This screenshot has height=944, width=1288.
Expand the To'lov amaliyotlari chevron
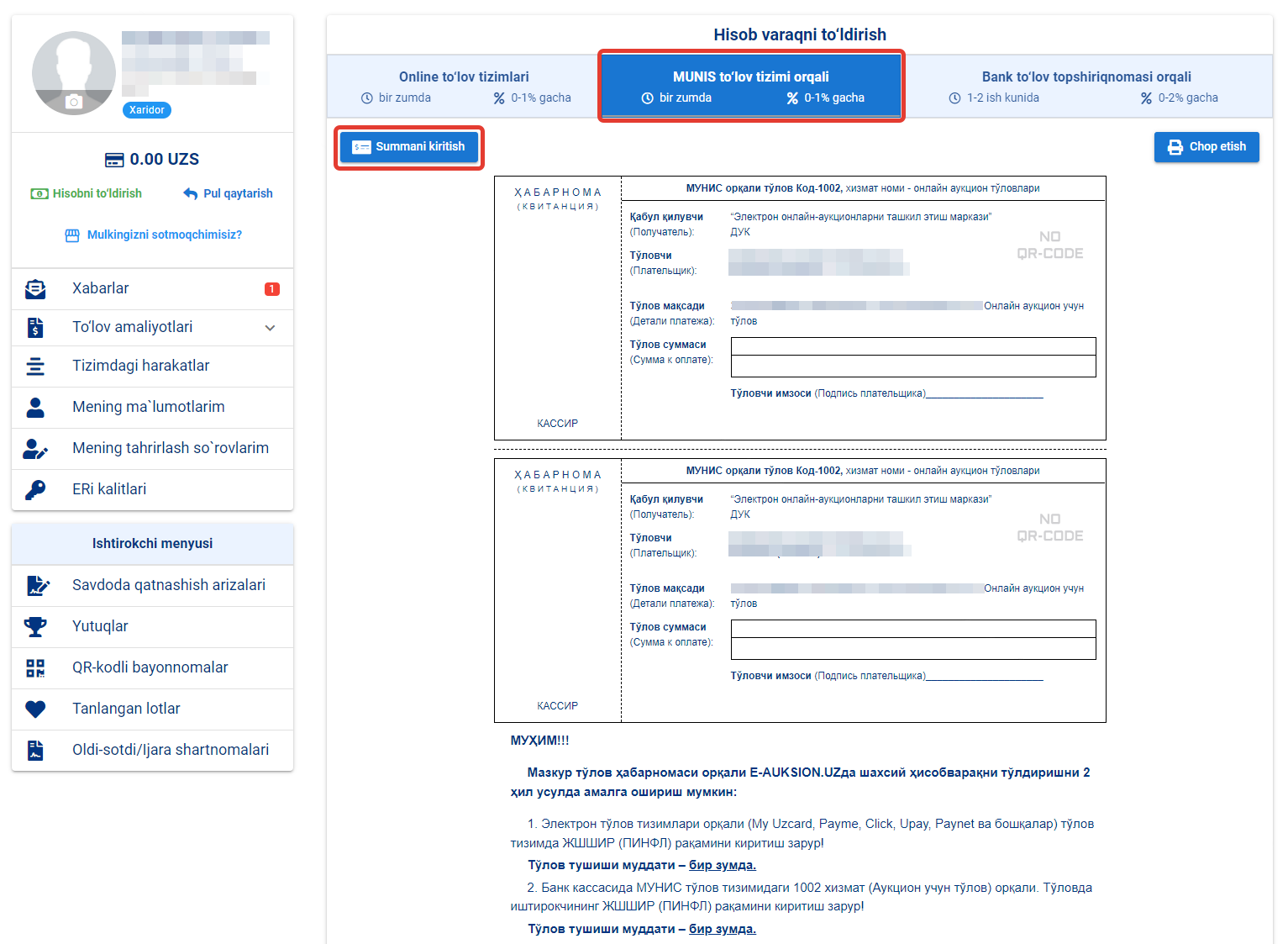click(270, 328)
